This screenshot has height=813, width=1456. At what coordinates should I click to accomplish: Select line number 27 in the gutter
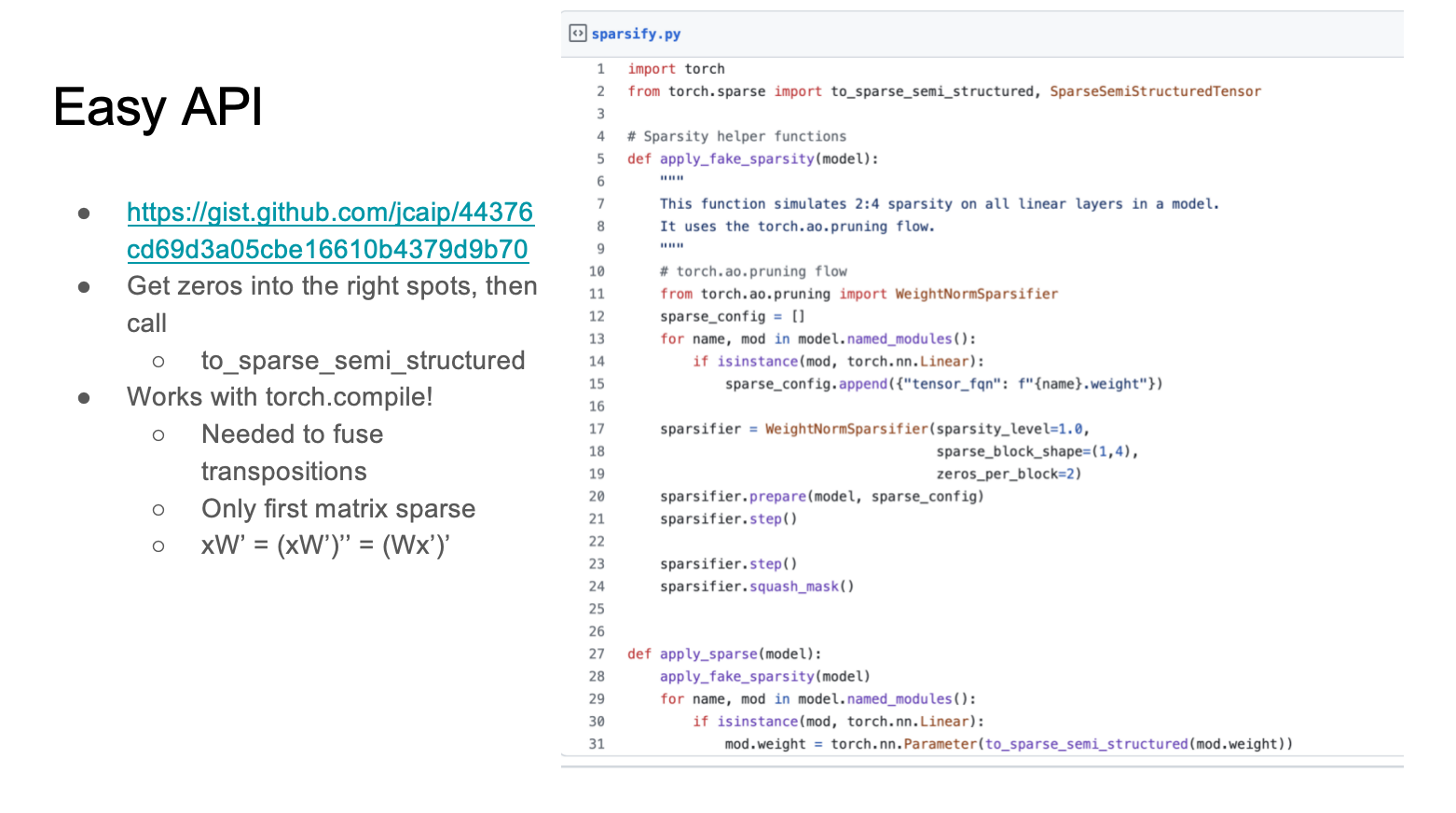pos(597,654)
